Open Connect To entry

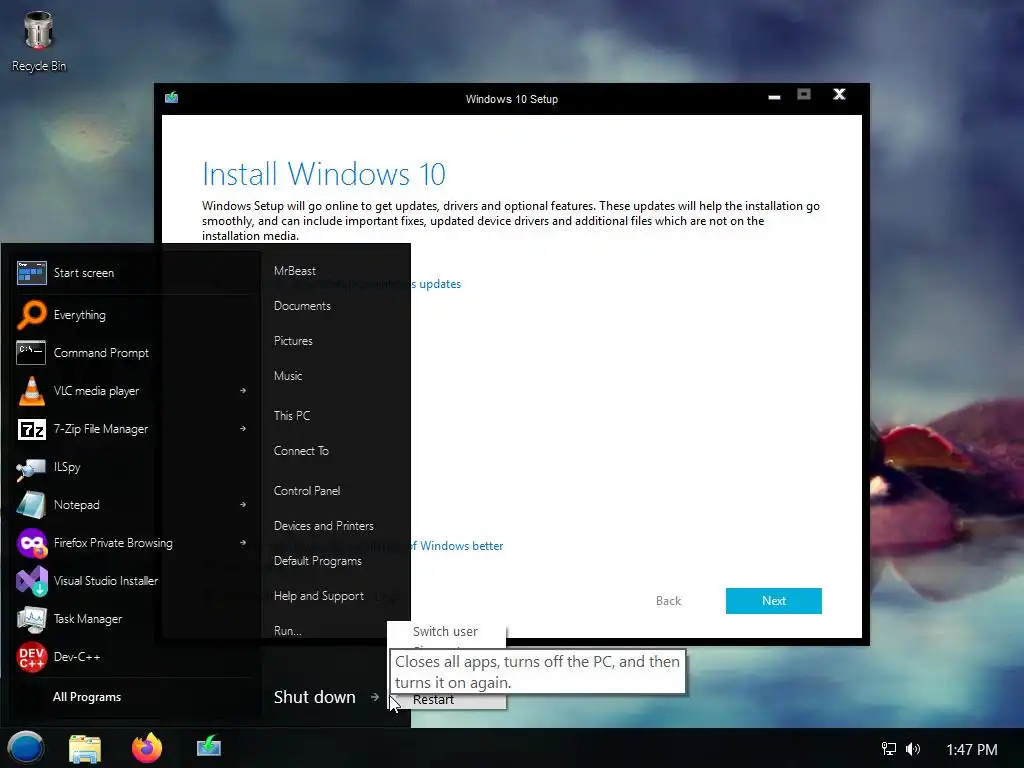point(301,451)
